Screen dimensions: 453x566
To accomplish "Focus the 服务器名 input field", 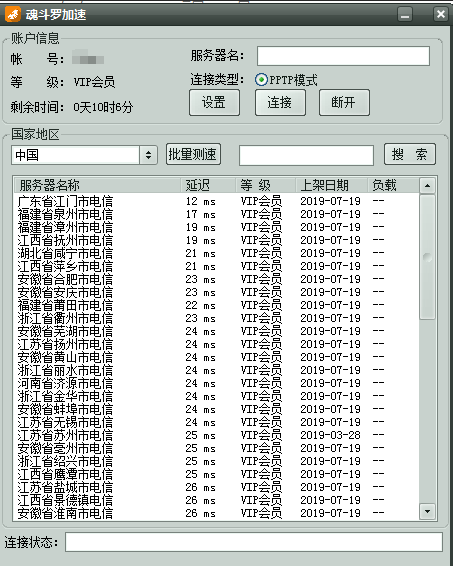I will [x=343, y=56].
